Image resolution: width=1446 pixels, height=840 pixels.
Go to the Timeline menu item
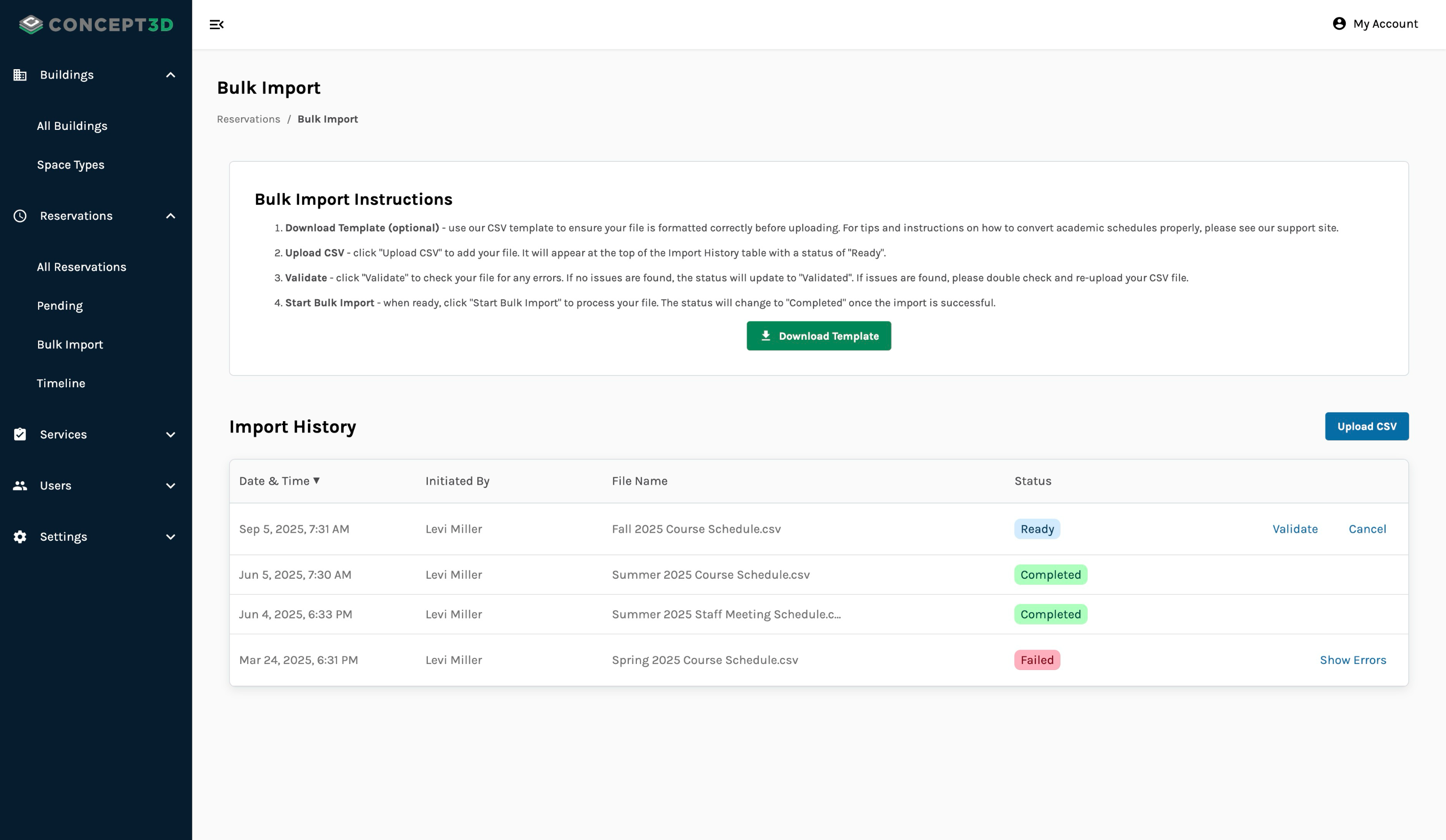click(x=61, y=383)
